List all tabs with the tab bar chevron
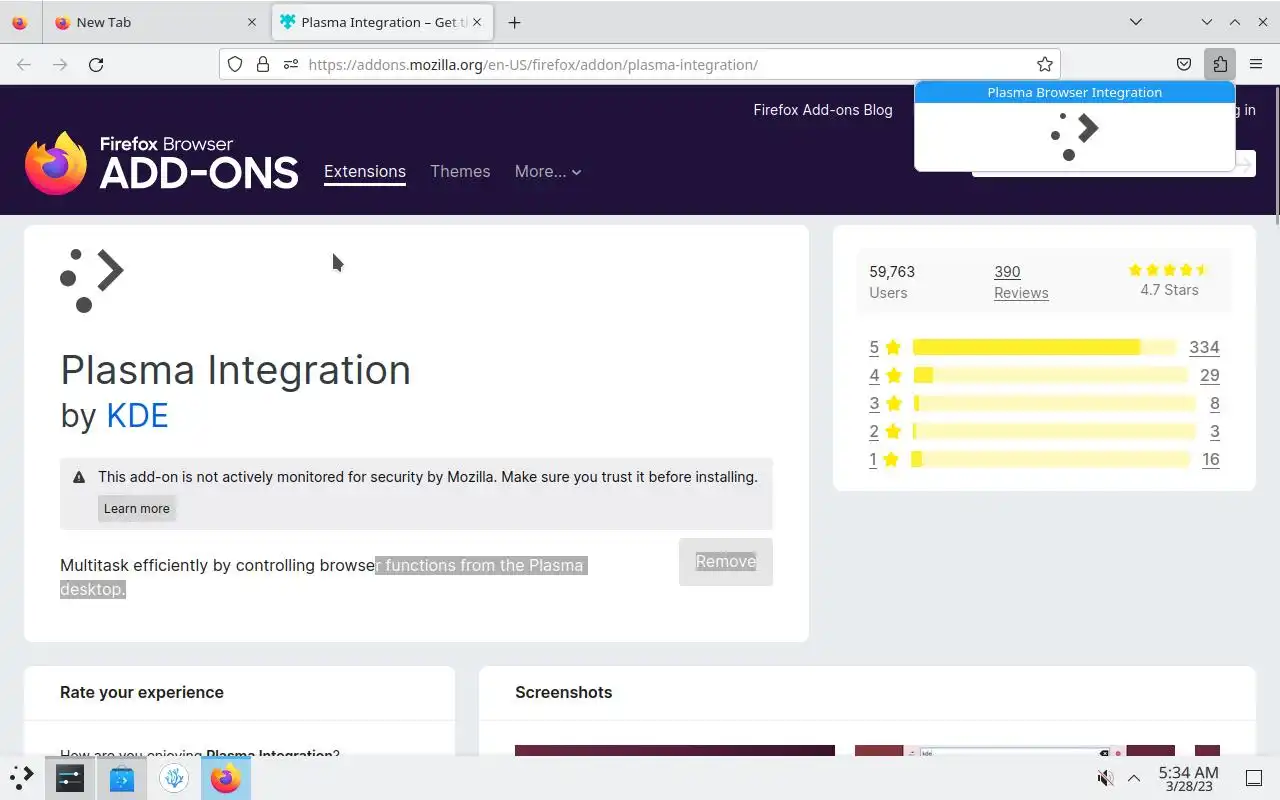 click(1136, 22)
